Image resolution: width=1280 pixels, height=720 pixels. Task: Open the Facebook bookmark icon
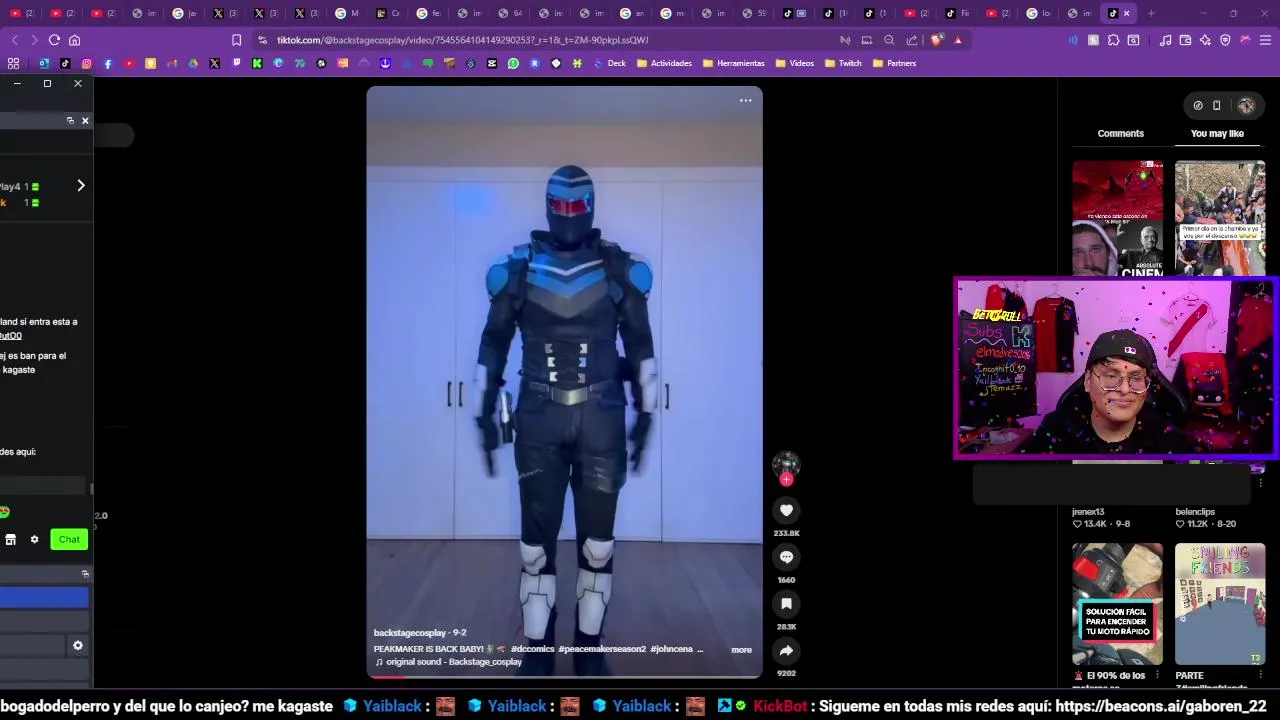click(x=108, y=63)
